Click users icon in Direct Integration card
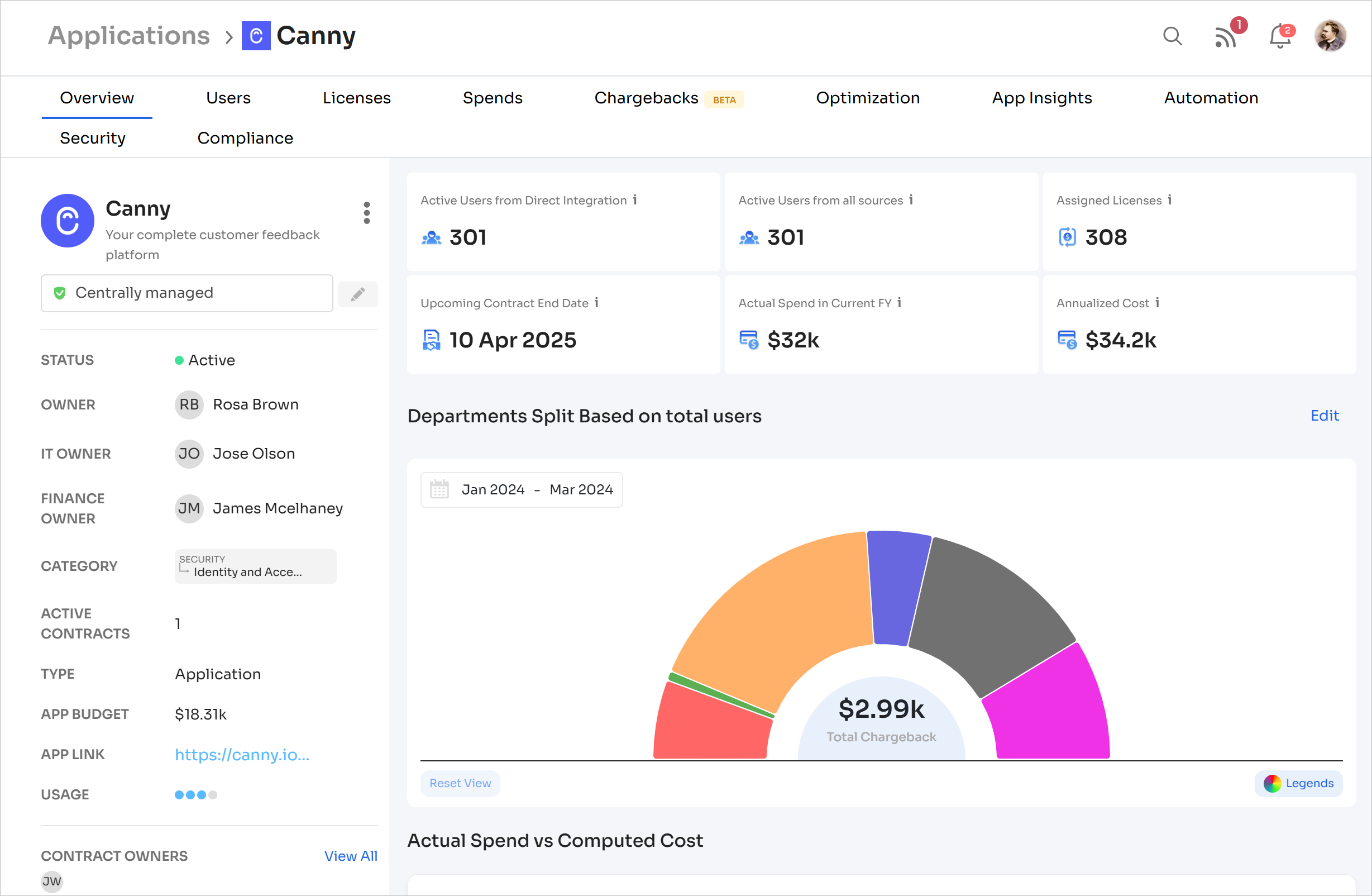 click(431, 237)
